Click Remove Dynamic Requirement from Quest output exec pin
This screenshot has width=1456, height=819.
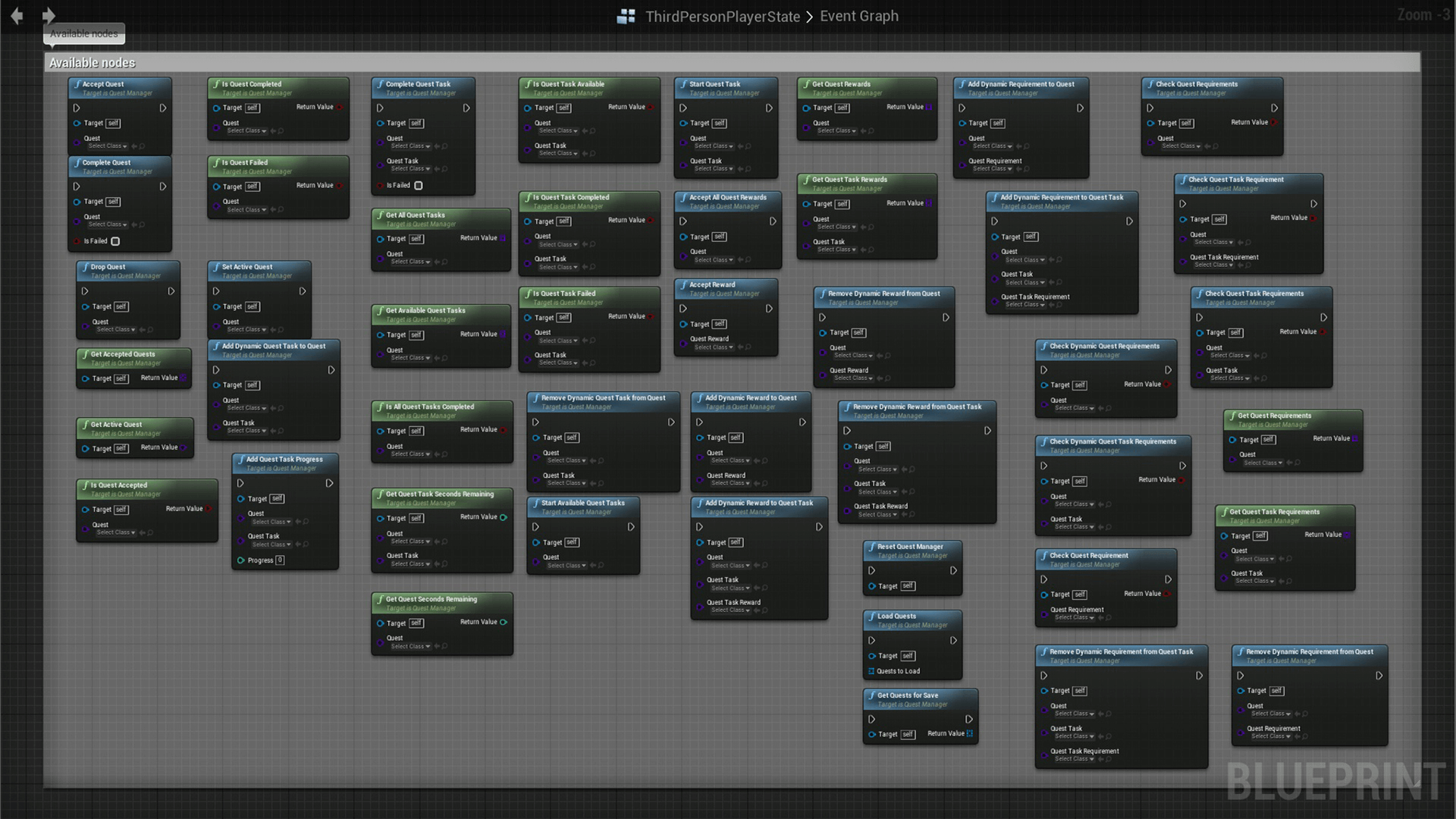(1379, 675)
